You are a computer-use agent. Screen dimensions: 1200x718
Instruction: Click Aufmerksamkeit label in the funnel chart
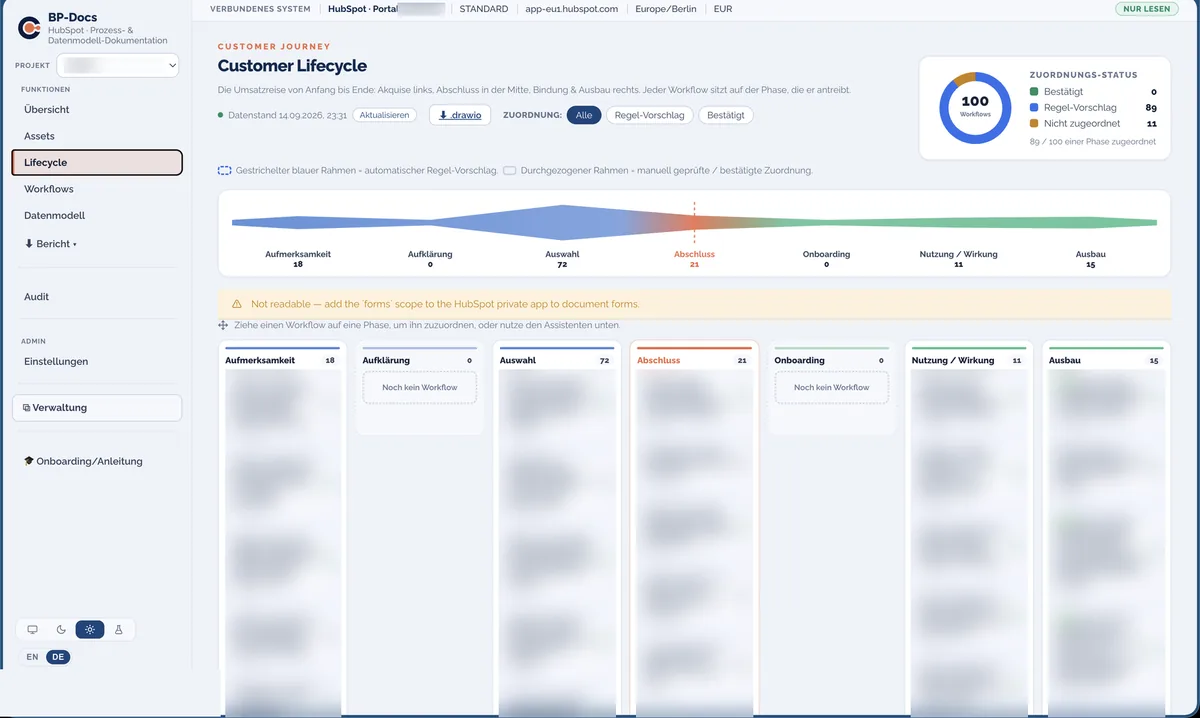[298, 254]
